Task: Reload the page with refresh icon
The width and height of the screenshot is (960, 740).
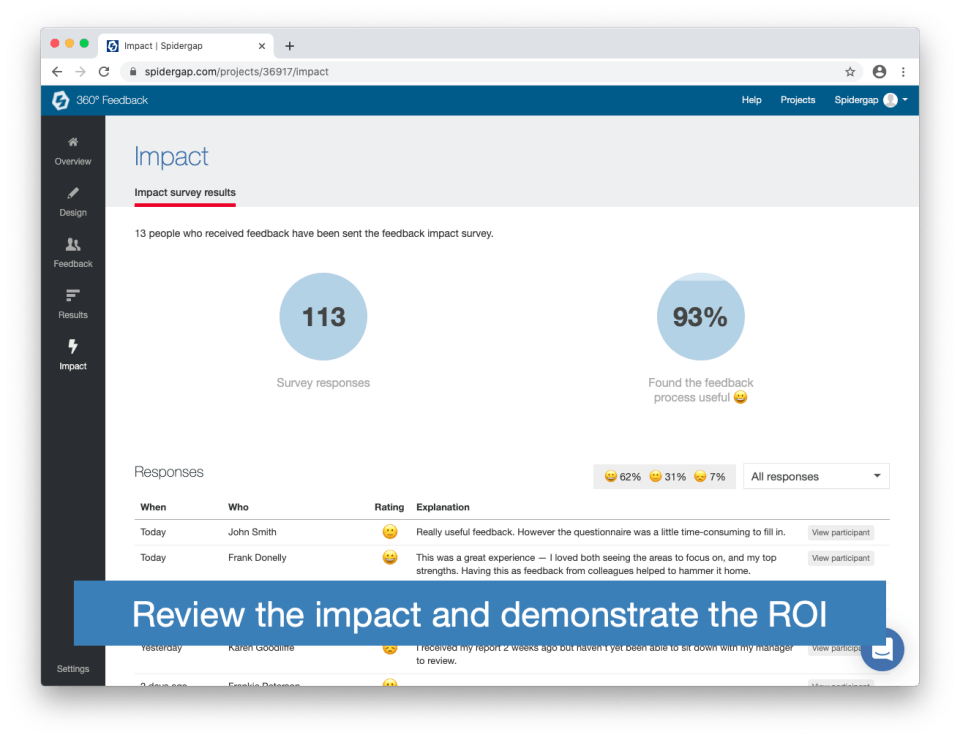Action: click(104, 72)
